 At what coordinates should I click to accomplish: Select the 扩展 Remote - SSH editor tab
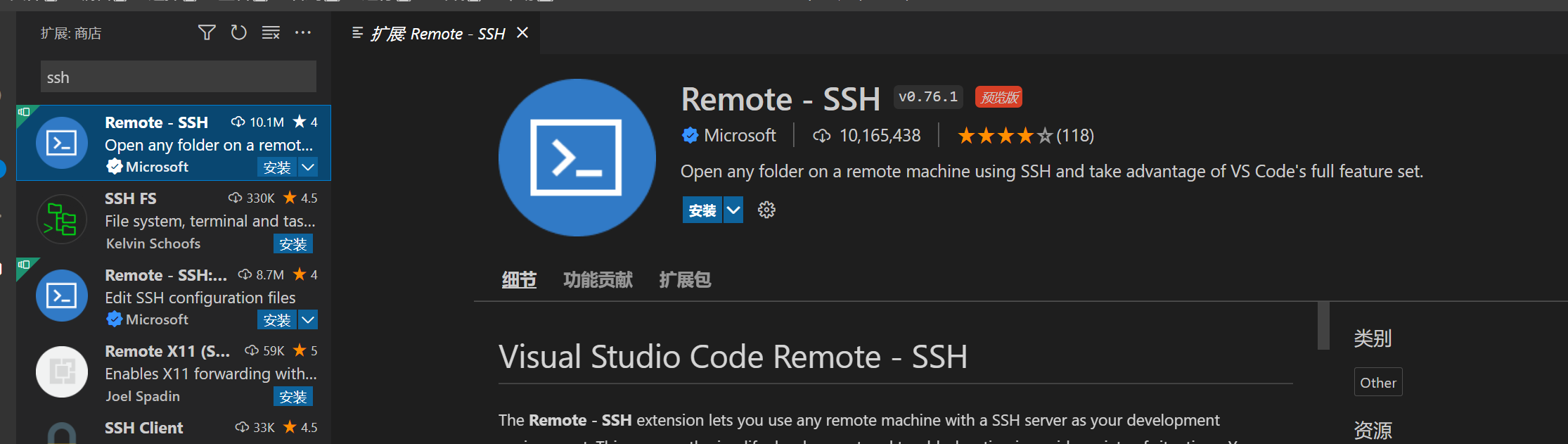pos(437,33)
